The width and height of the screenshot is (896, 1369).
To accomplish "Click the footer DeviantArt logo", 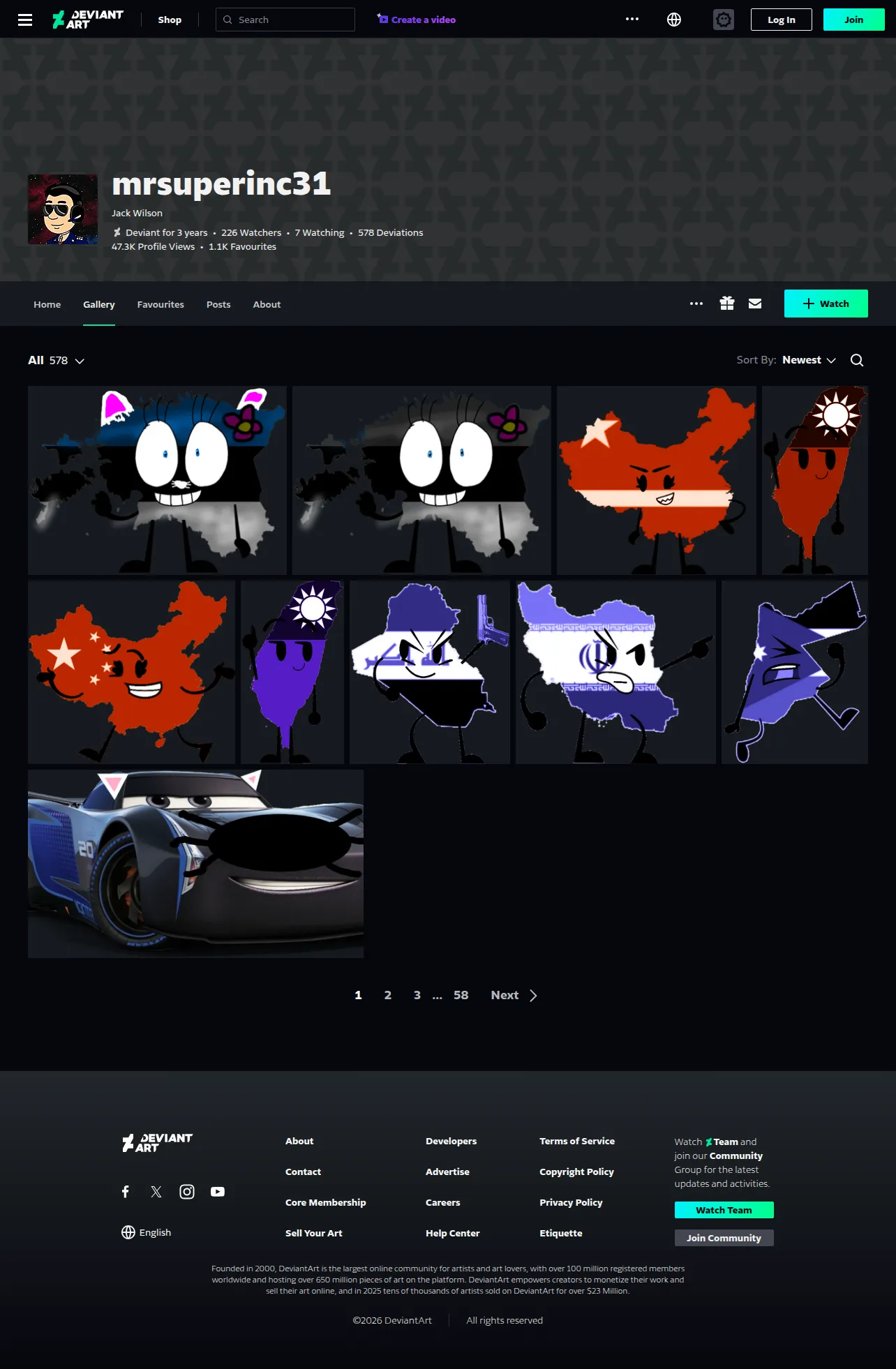I will [158, 1142].
